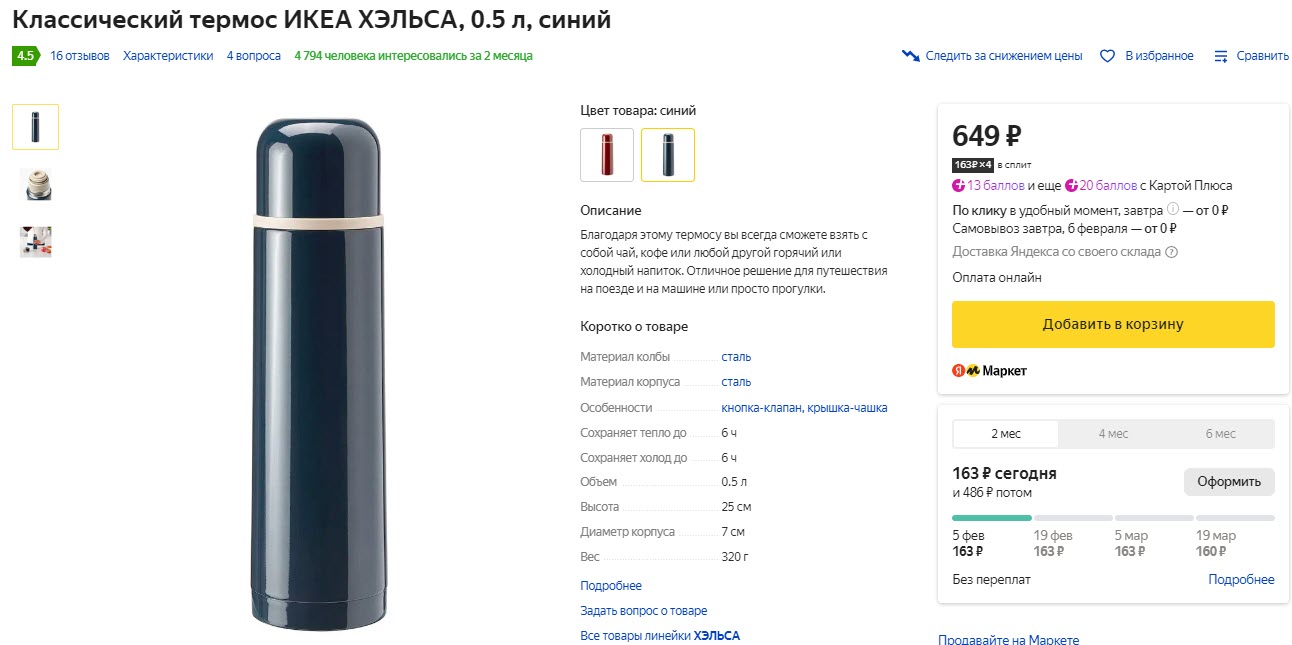Viewport: 1292px width, 645px height.
Task: Select the red thermos color variant
Action: [x=607, y=155]
